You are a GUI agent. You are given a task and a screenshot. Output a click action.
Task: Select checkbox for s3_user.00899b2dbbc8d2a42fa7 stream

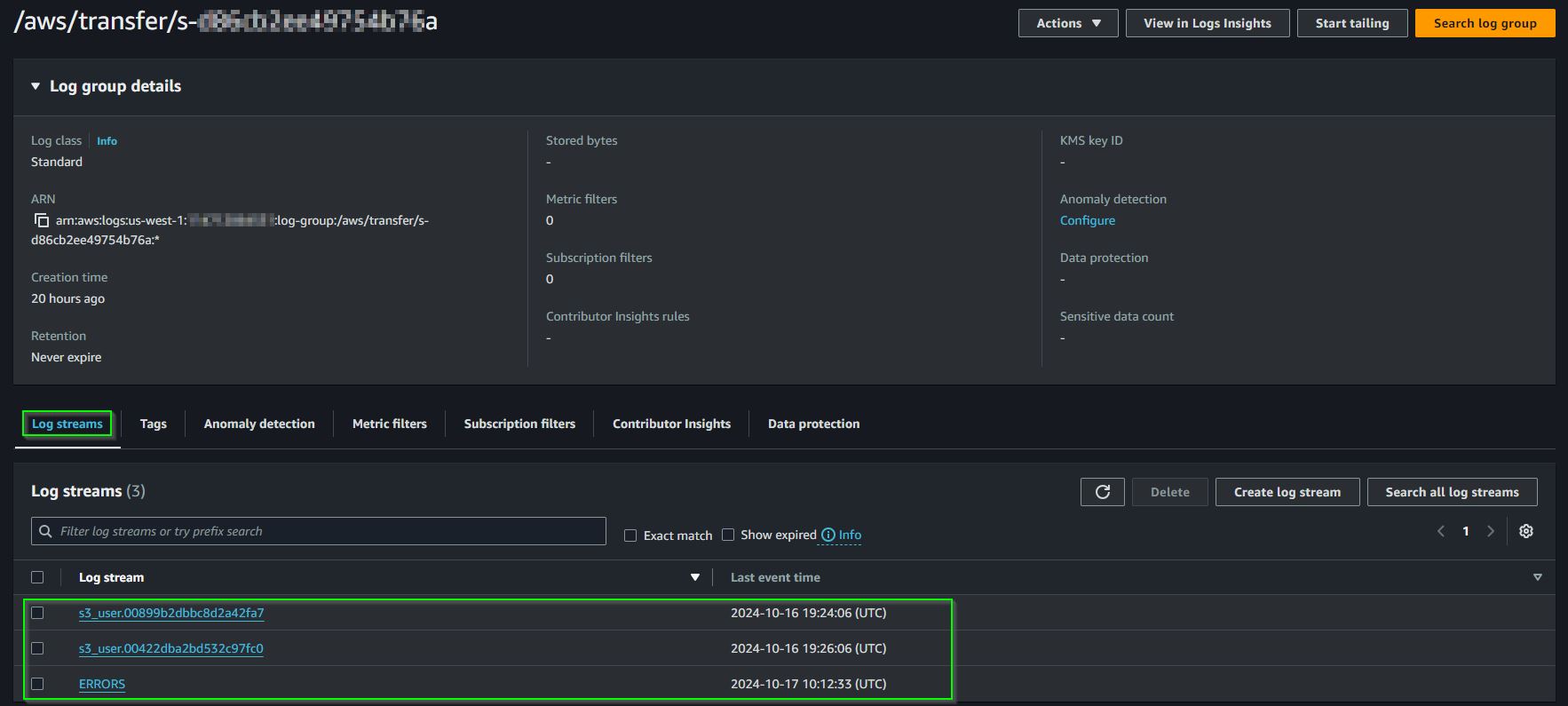[x=37, y=613]
